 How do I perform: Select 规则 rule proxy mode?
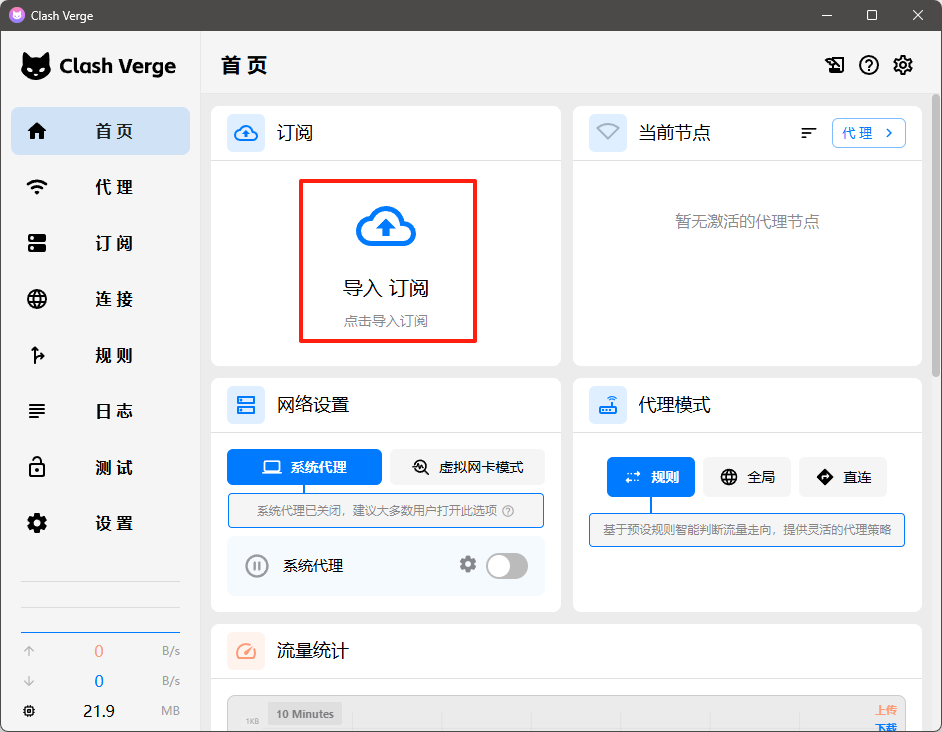pyautogui.click(x=650, y=477)
